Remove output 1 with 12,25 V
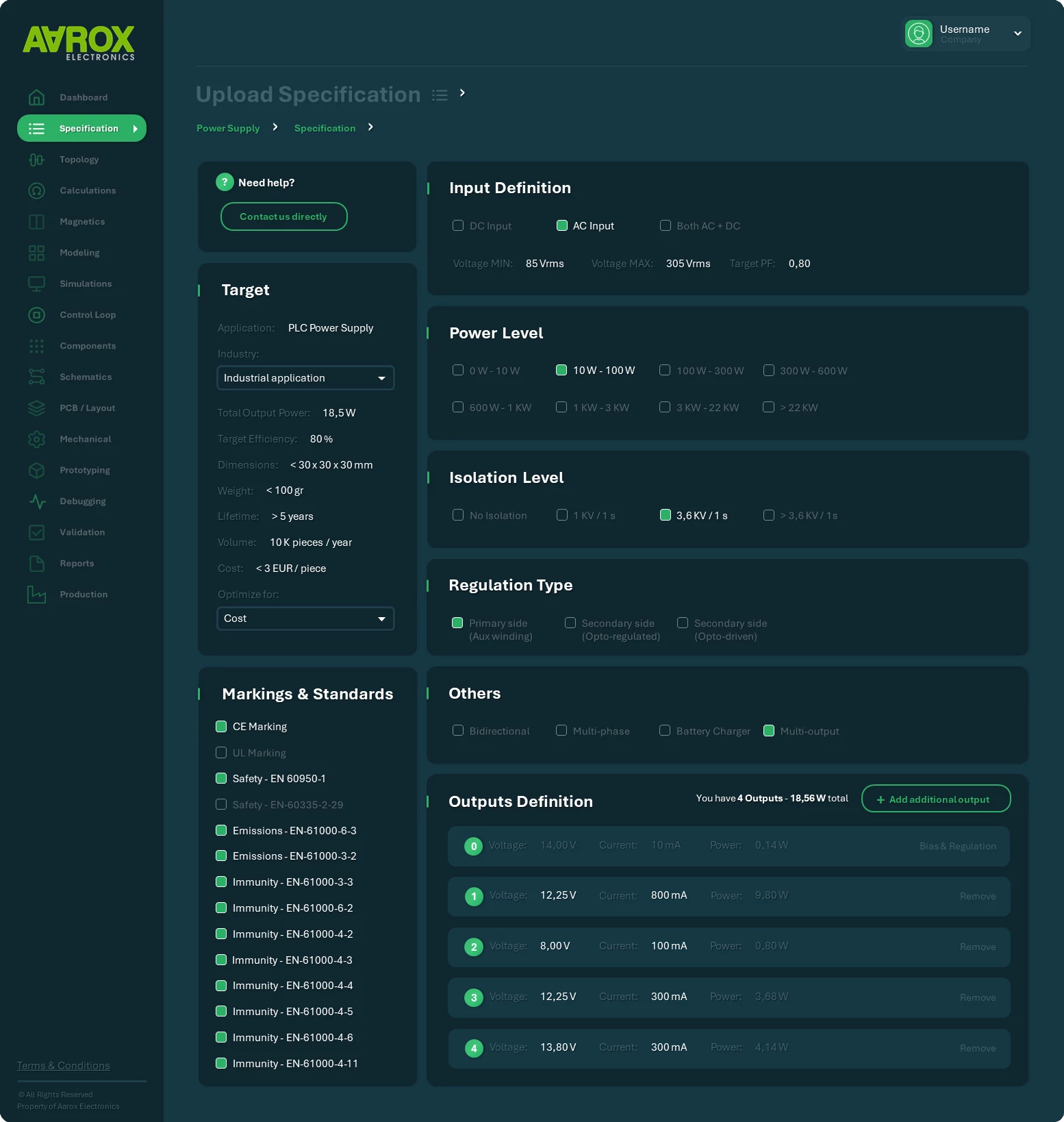This screenshot has height=1122, width=1064. (x=978, y=897)
